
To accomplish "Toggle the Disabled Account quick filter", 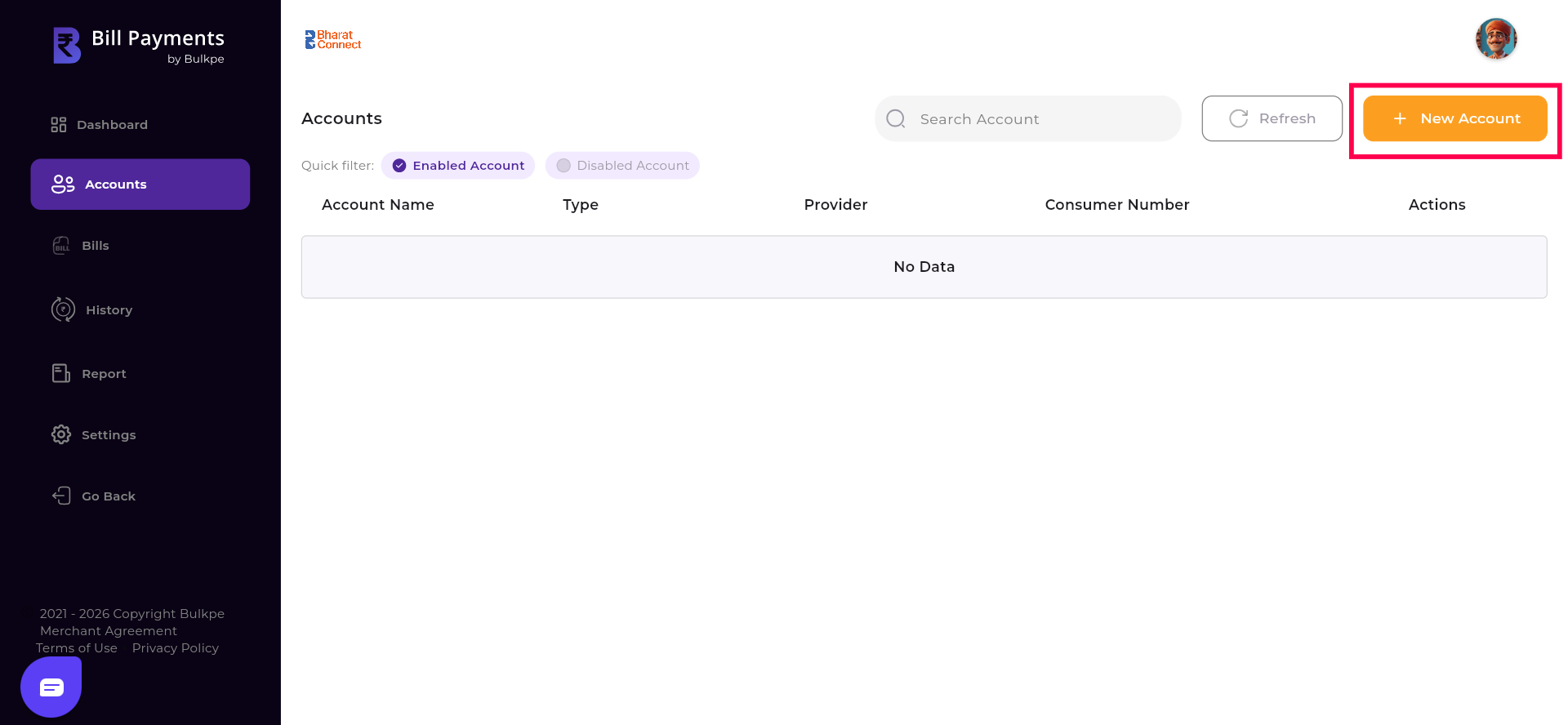I will pos(622,166).
